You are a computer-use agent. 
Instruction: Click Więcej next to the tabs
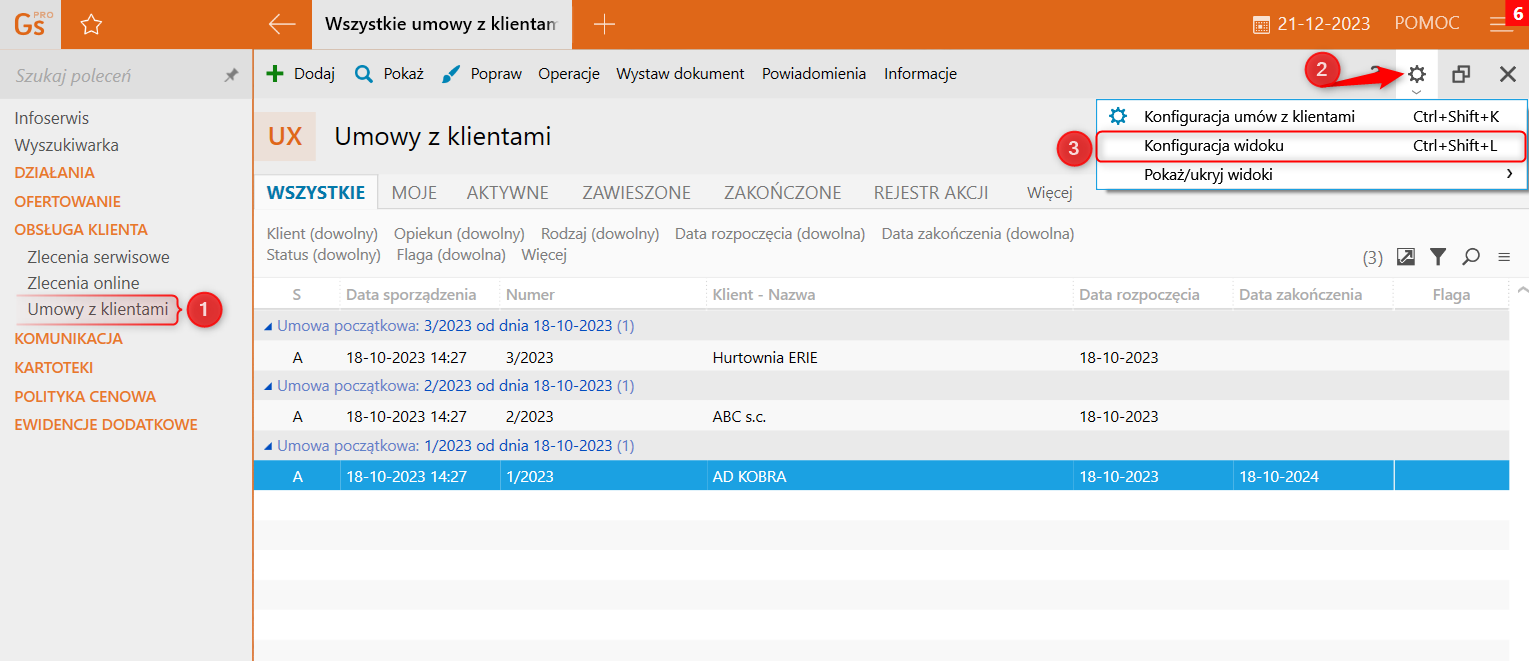(x=1049, y=193)
